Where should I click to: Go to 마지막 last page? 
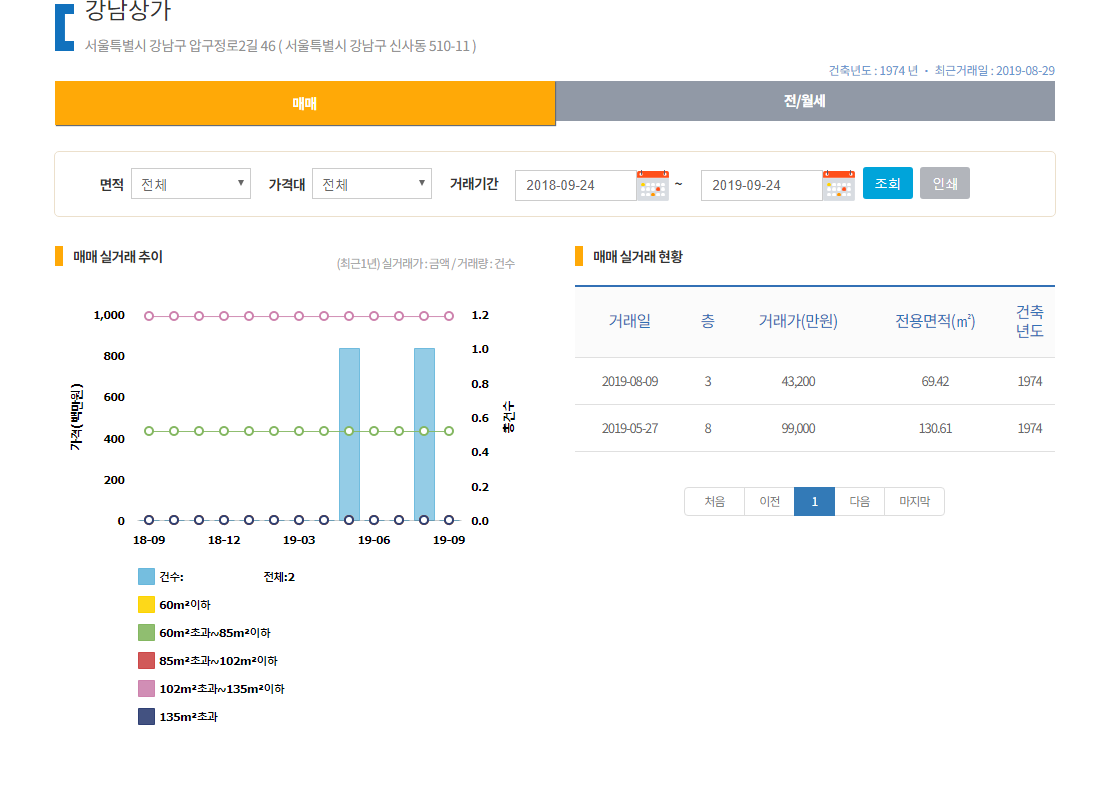pyautogui.click(x=915, y=501)
